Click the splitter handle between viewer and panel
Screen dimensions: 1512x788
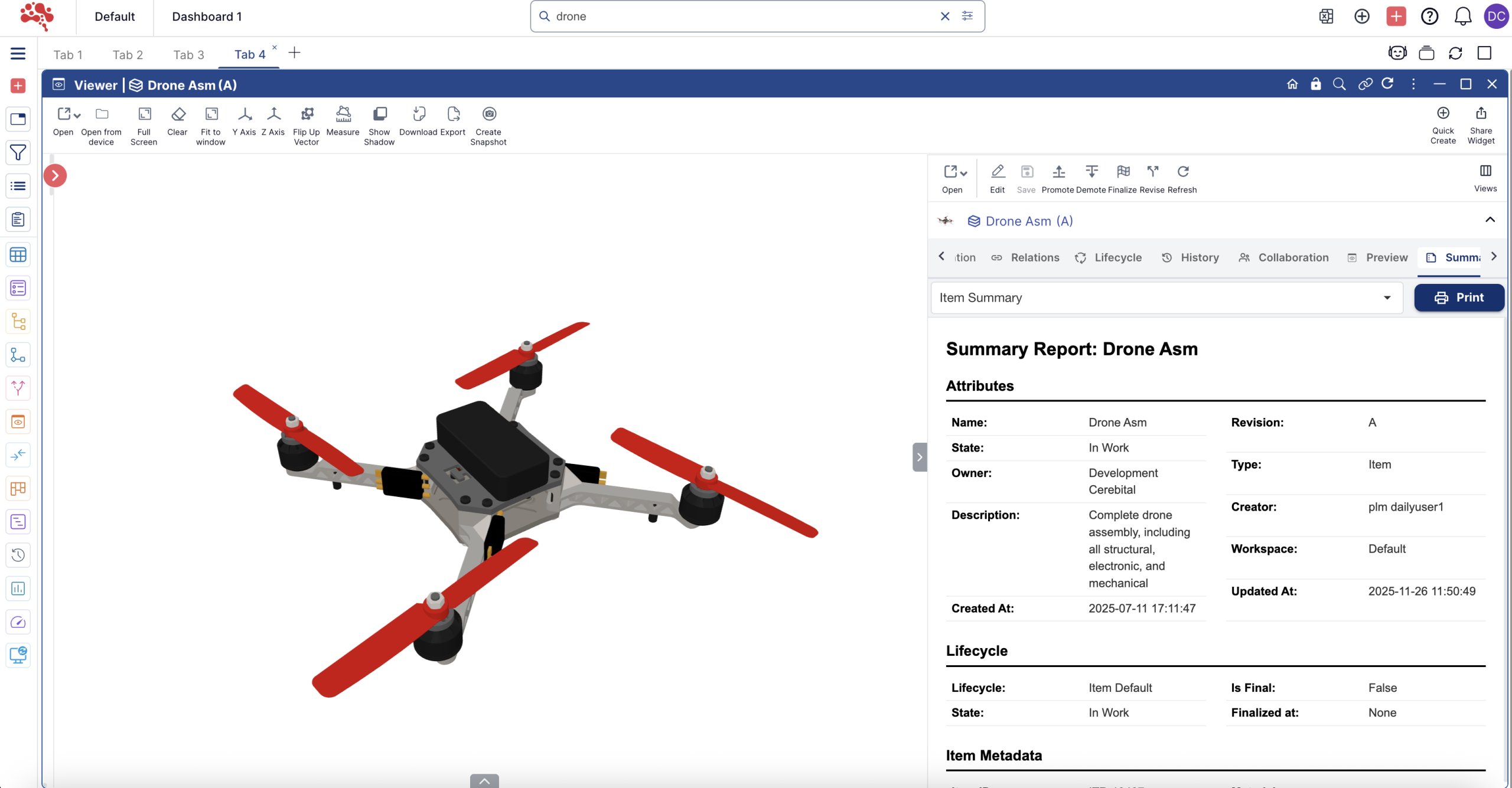click(x=919, y=457)
